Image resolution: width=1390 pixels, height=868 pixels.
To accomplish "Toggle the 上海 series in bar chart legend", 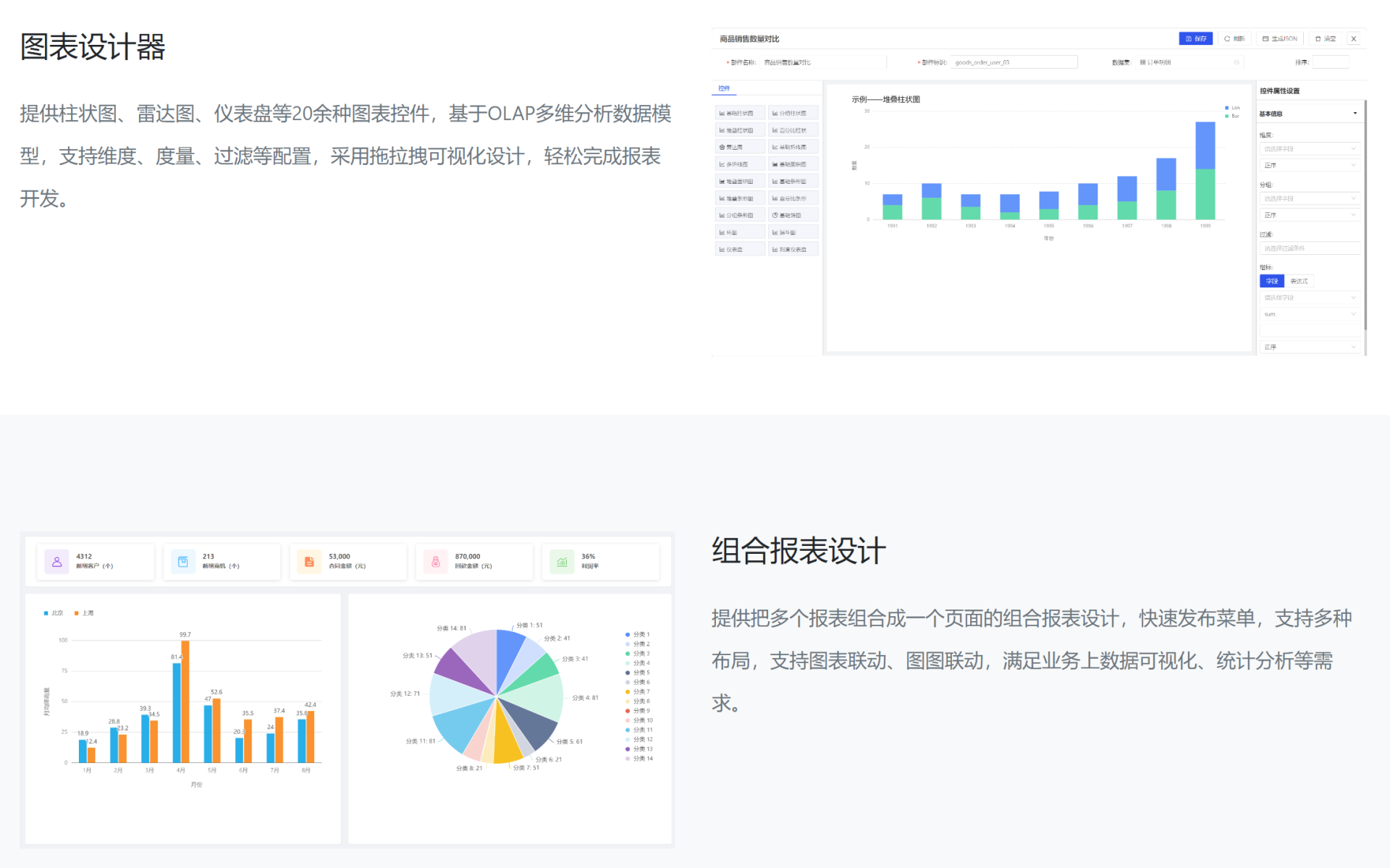I will pyautogui.click(x=84, y=613).
